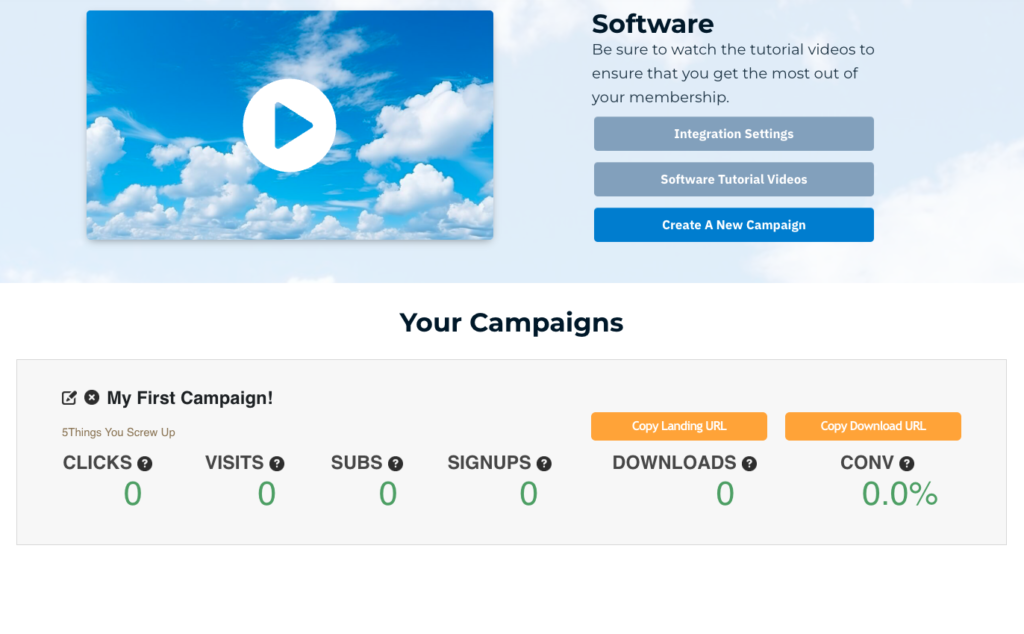The height and width of the screenshot is (634, 1024).
Task: Click Create A New Campaign button
Action: (x=733, y=225)
